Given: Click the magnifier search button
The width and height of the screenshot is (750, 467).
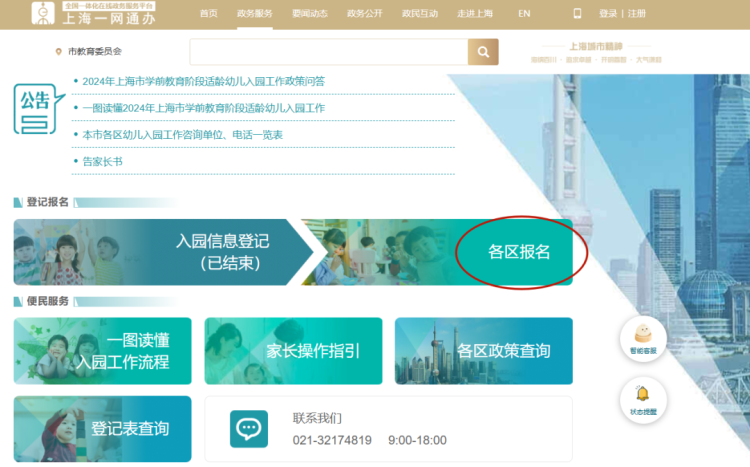Looking at the screenshot, I should pyautogui.click(x=482, y=52).
